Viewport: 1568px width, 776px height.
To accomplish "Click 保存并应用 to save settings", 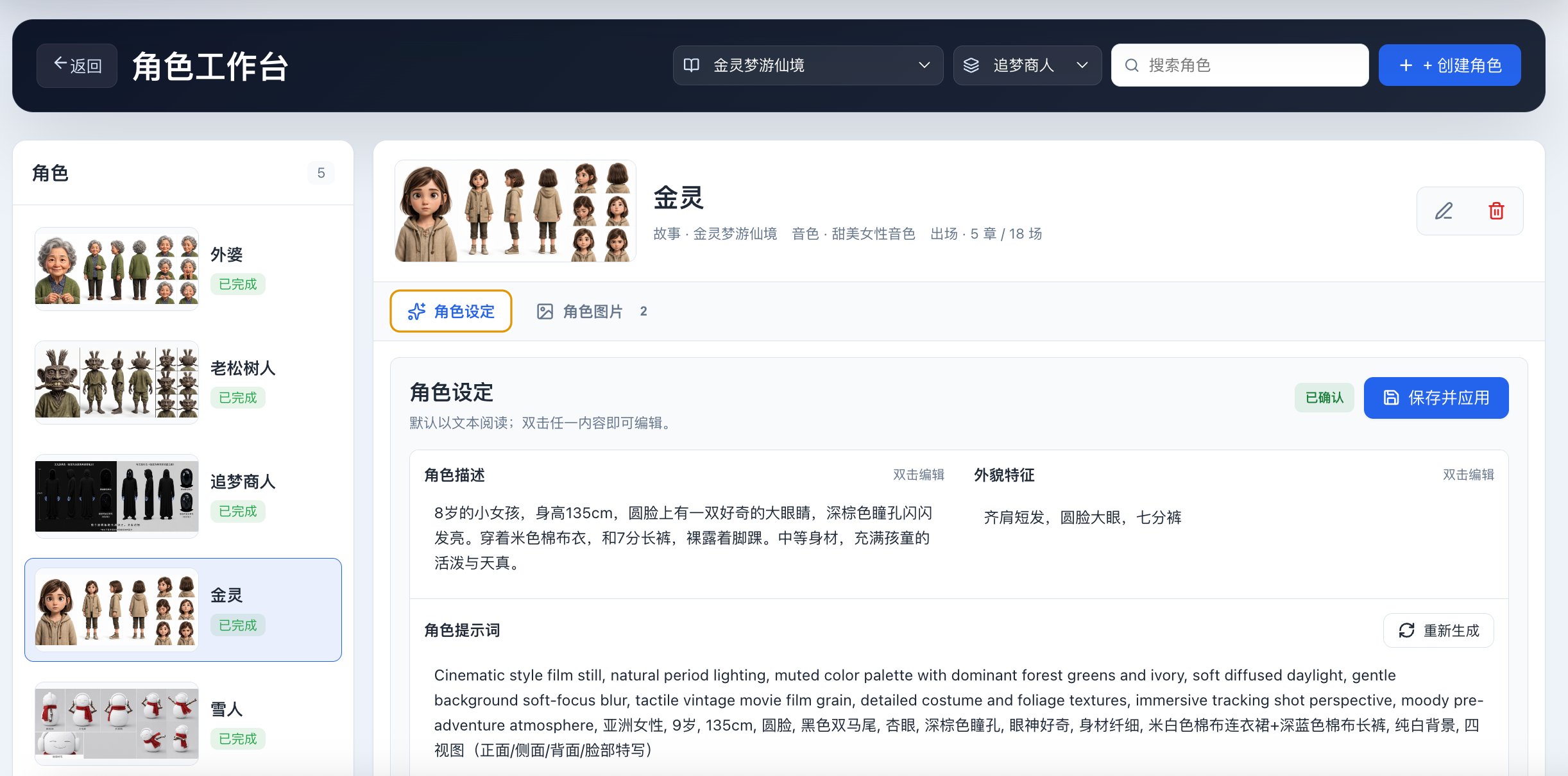I will click(1436, 398).
